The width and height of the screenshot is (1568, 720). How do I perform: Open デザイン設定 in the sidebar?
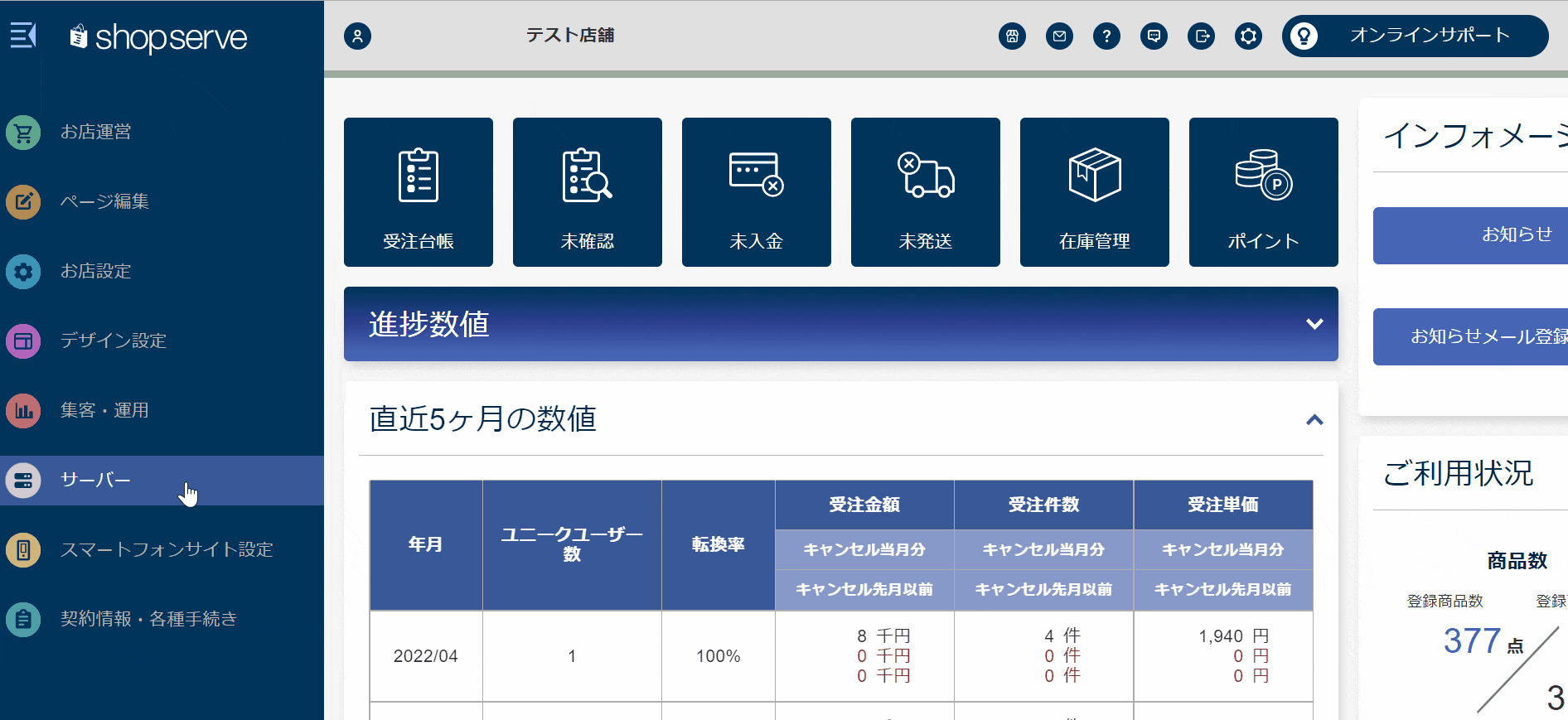click(113, 341)
